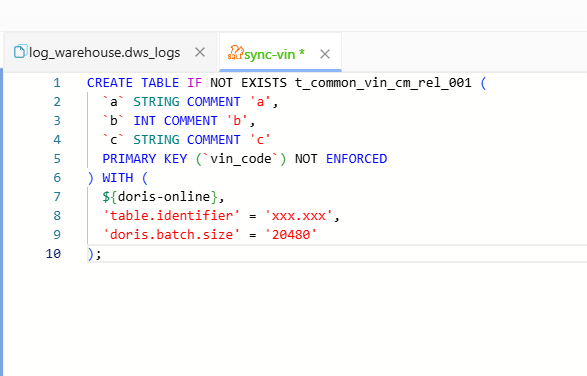The image size is (587, 376).
Task: Close the sync-vin tab
Action: click(x=325, y=54)
